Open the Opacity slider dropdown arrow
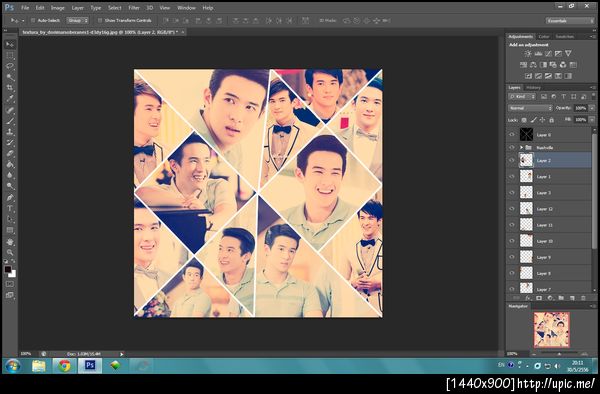The height and width of the screenshot is (394, 600). [592, 108]
